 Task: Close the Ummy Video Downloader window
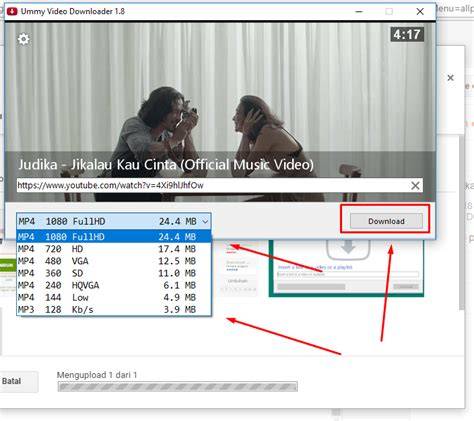click(420, 11)
